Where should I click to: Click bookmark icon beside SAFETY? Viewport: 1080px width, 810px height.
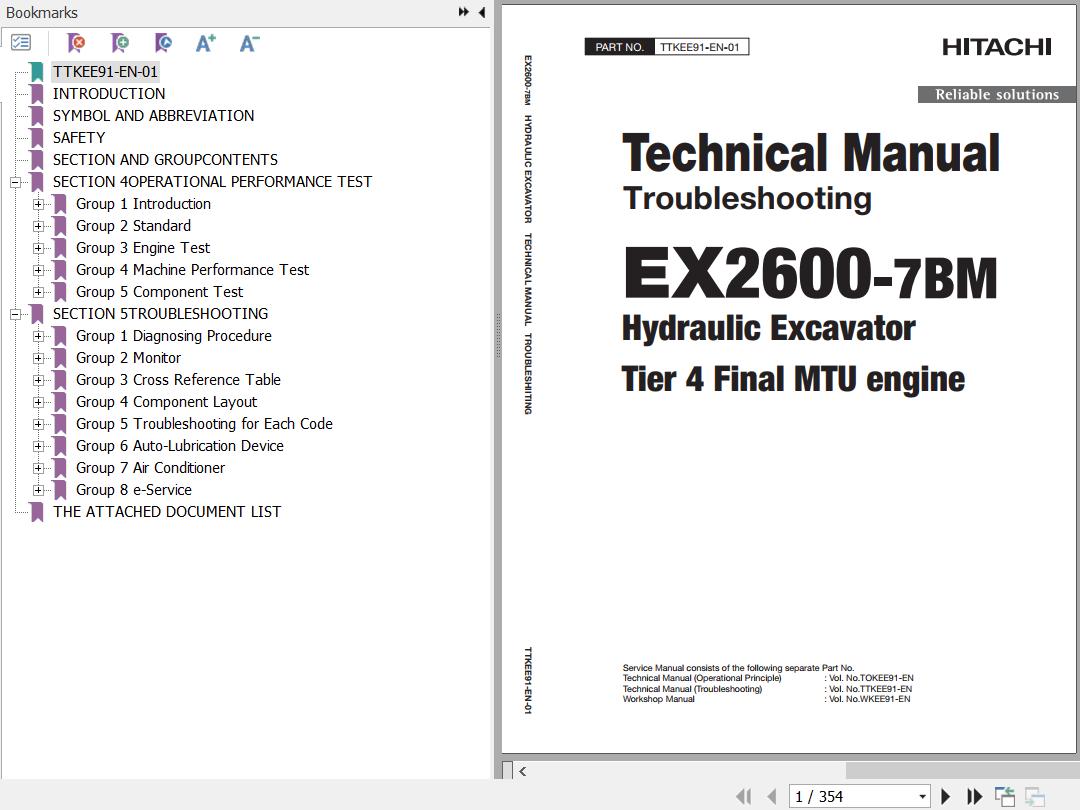click(37, 138)
